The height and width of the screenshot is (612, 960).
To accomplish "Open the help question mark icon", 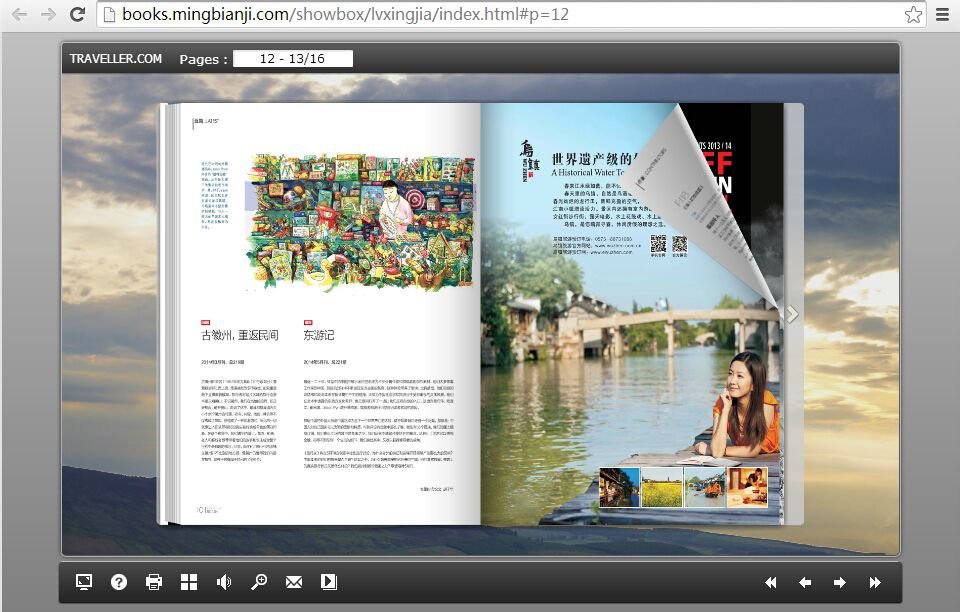I will click(119, 582).
